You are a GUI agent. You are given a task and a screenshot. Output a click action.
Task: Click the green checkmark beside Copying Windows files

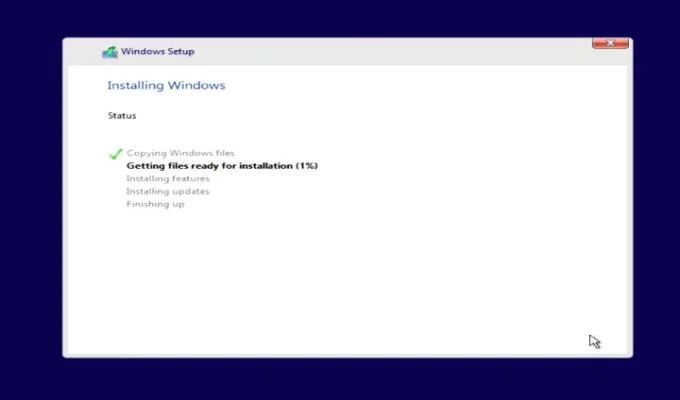point(115,154)
